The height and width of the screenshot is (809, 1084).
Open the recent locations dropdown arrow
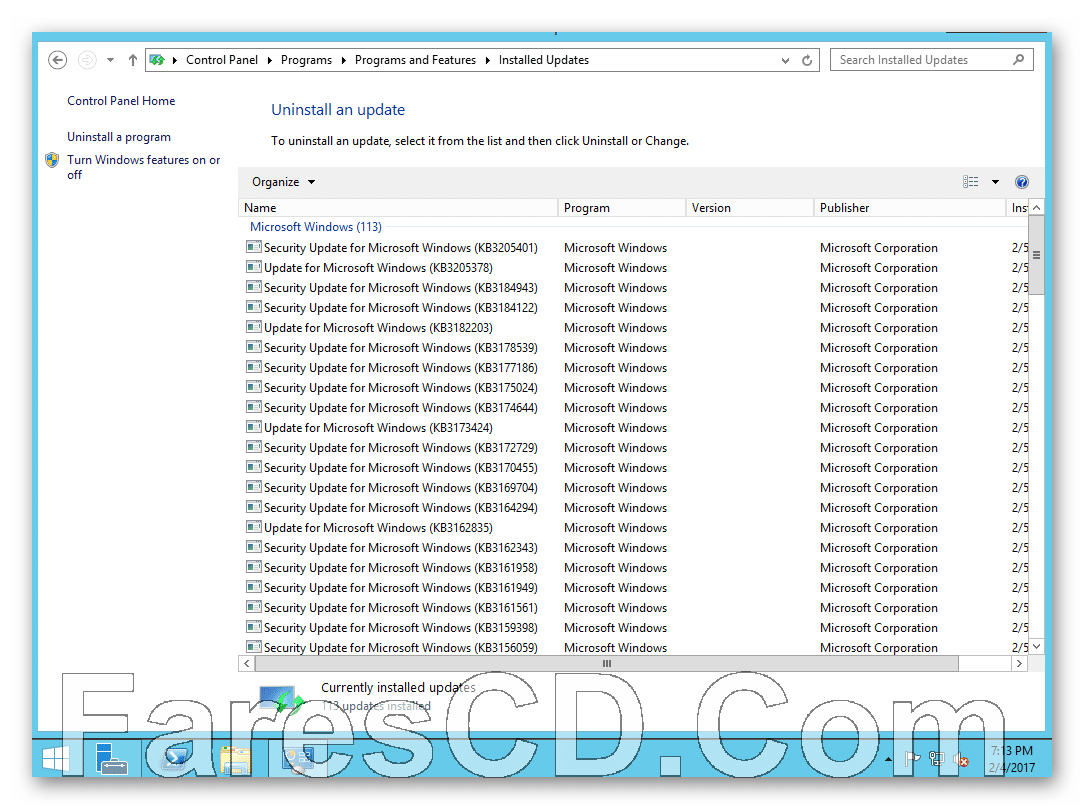click(111, 60)
